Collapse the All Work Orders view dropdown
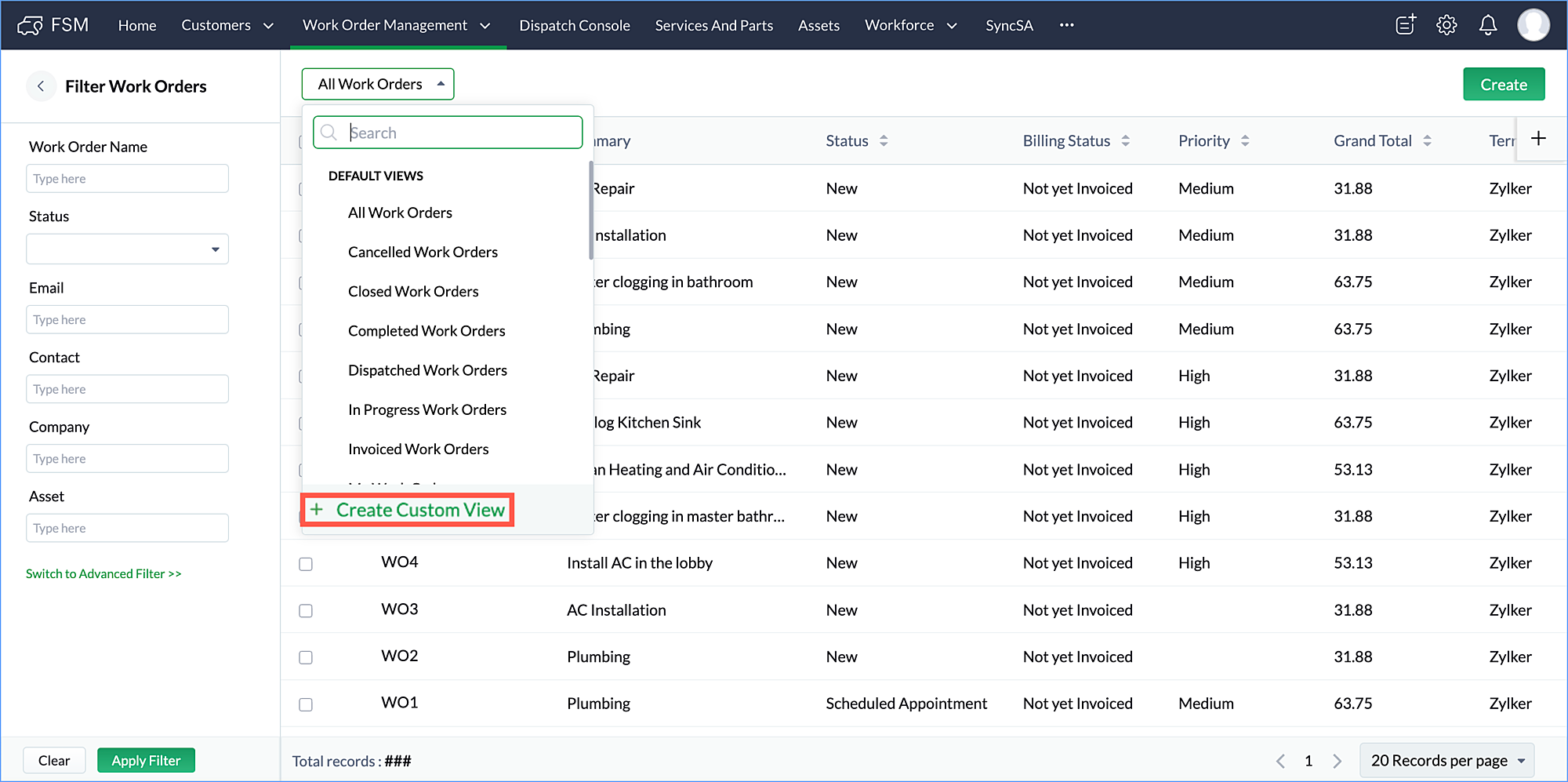This screenshot has width=1568, height=782. click(x=378, y=84)
